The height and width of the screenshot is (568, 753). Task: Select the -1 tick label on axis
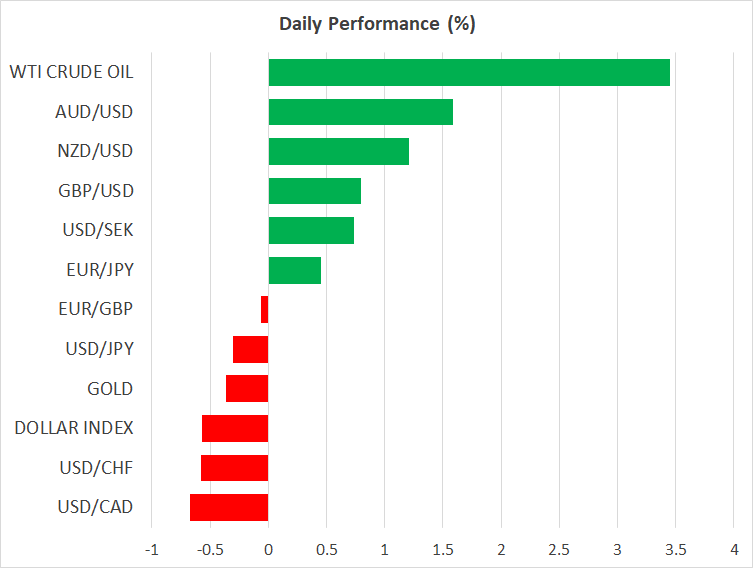point(151,549)
